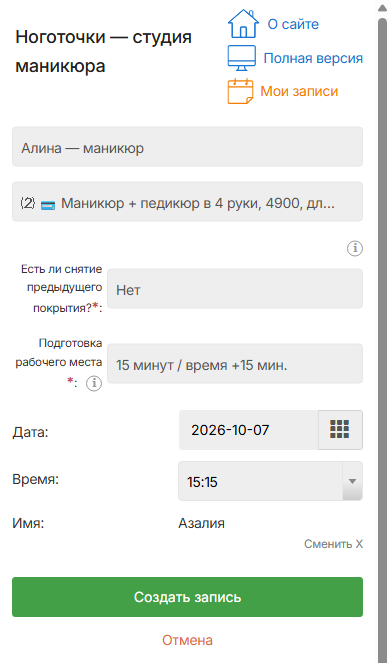Click the Имя: label

pyautogui.click(x=28, y=523)
